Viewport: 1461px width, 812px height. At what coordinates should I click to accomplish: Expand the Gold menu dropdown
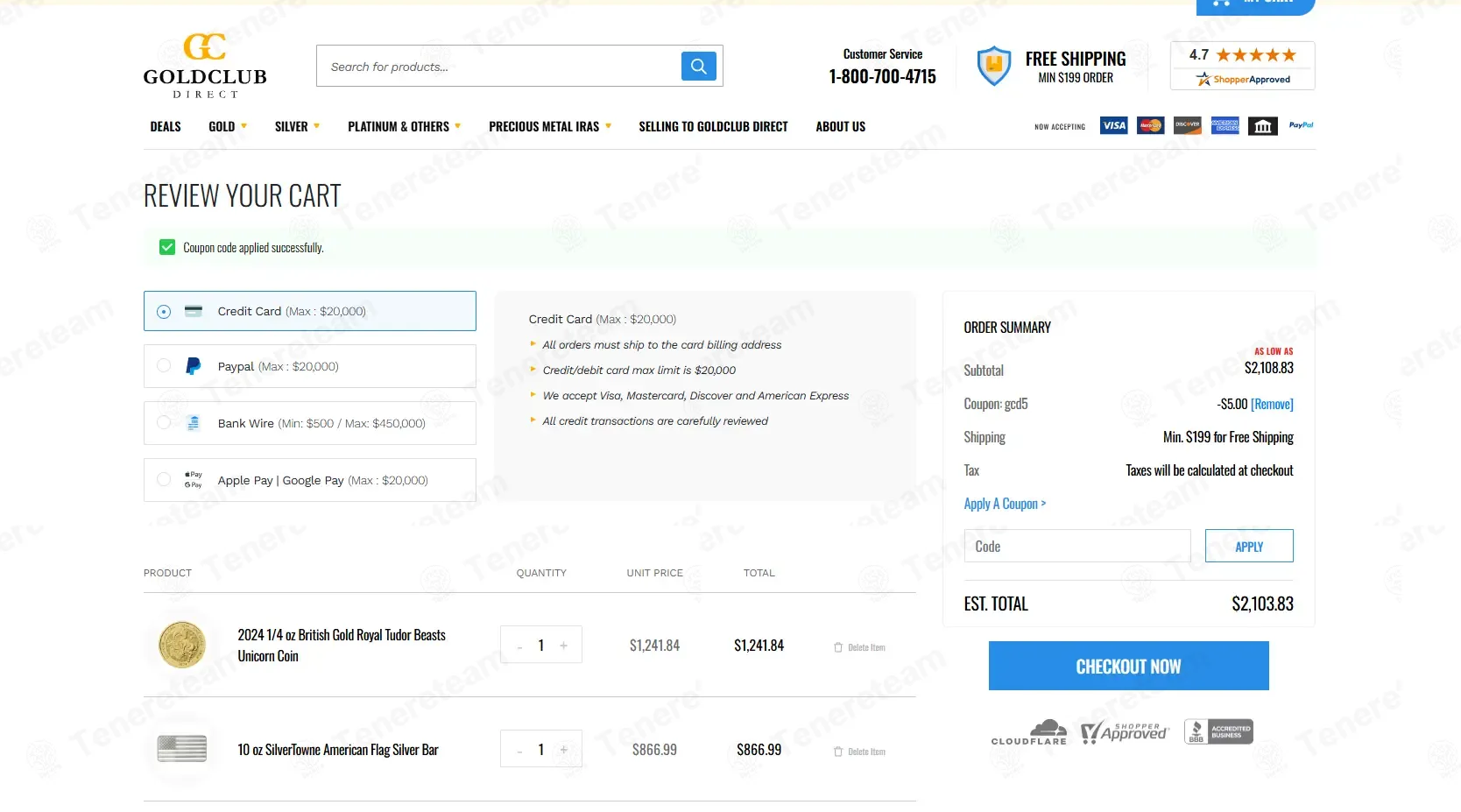(x=228, y=127)
